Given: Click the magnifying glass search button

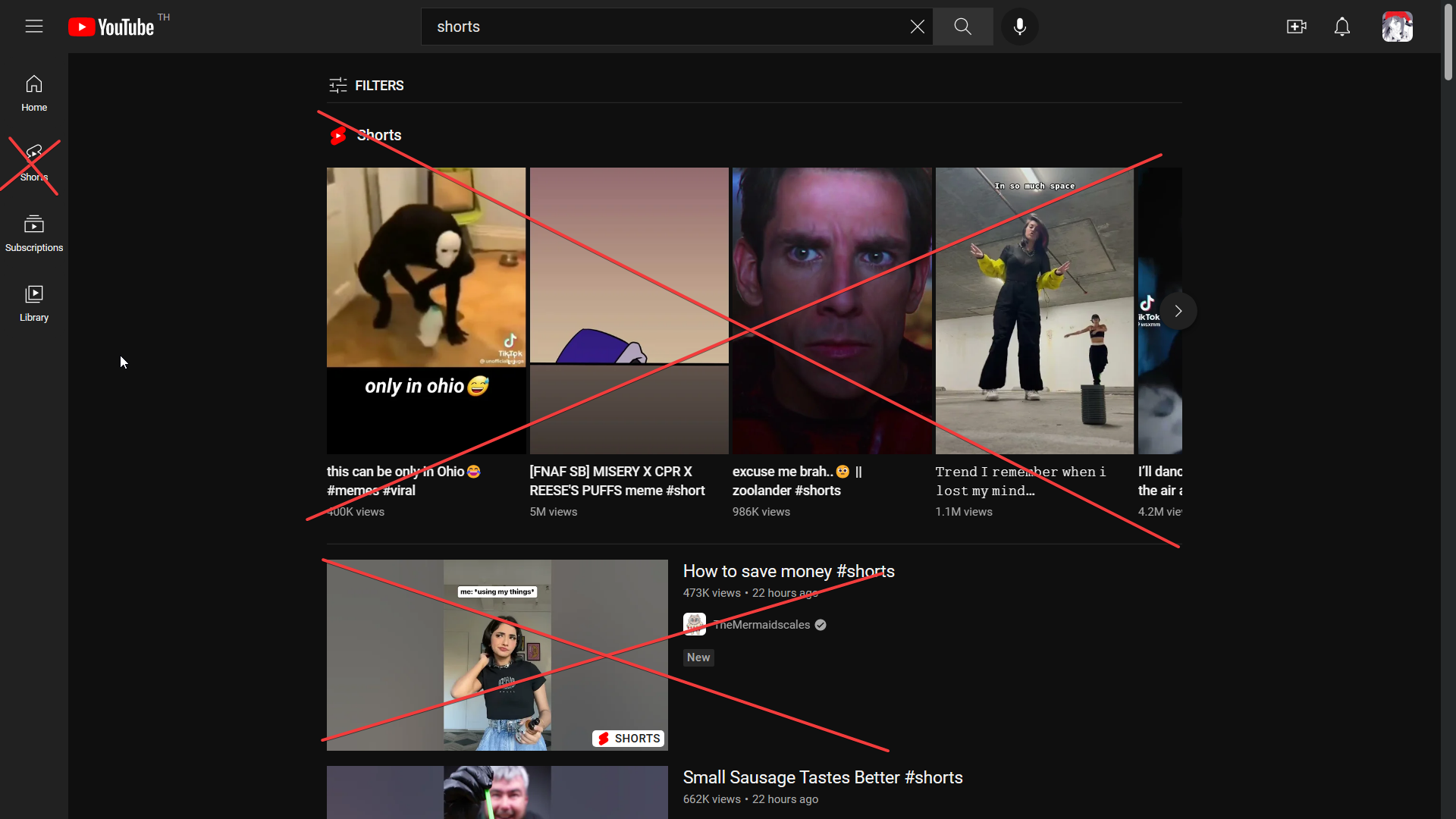Looking at the screenshot, I should pyautogui.click(x=962, y=27).
